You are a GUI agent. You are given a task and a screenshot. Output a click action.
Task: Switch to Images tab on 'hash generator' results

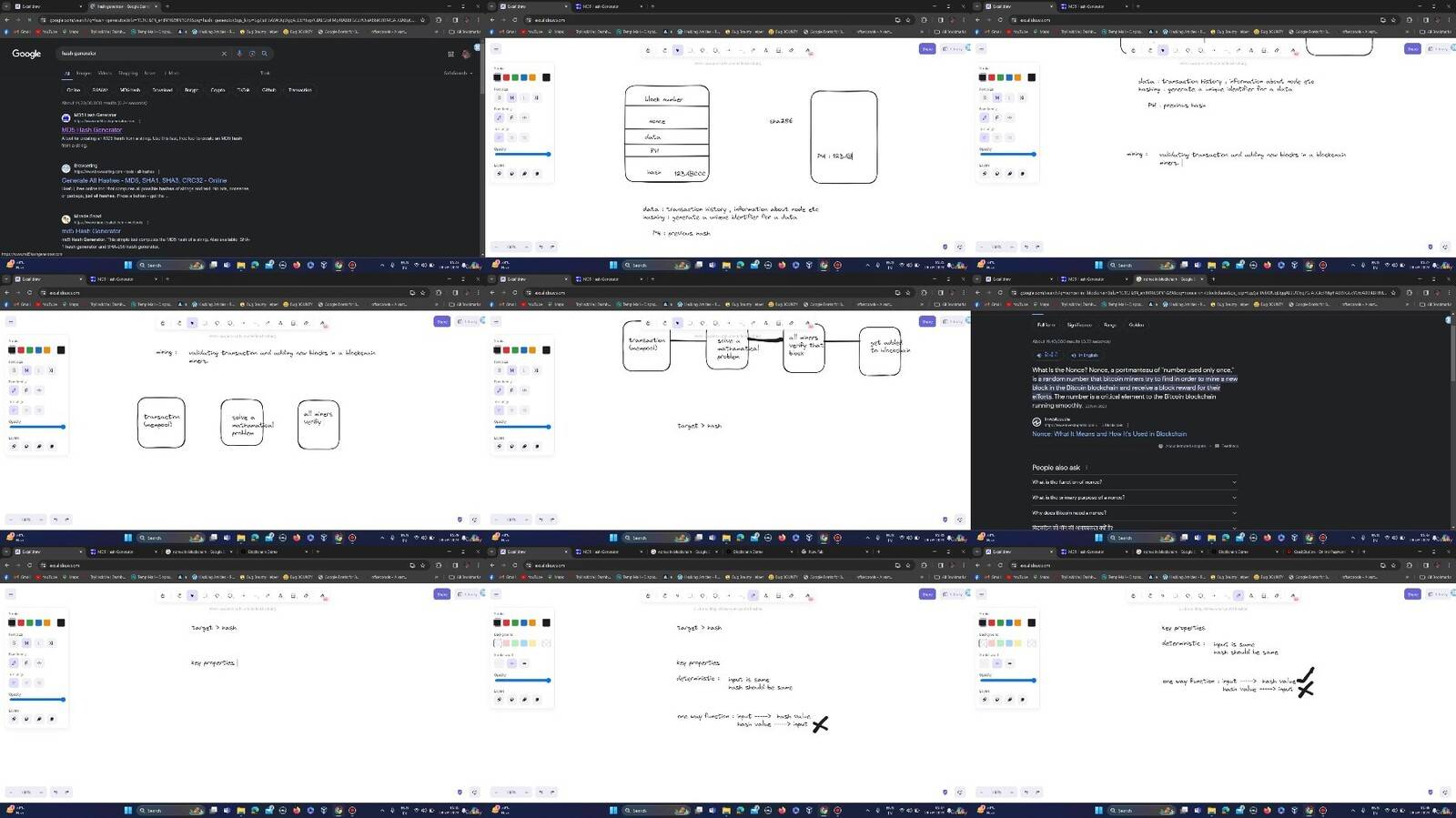pyautogui.click(x=84, y=73)
